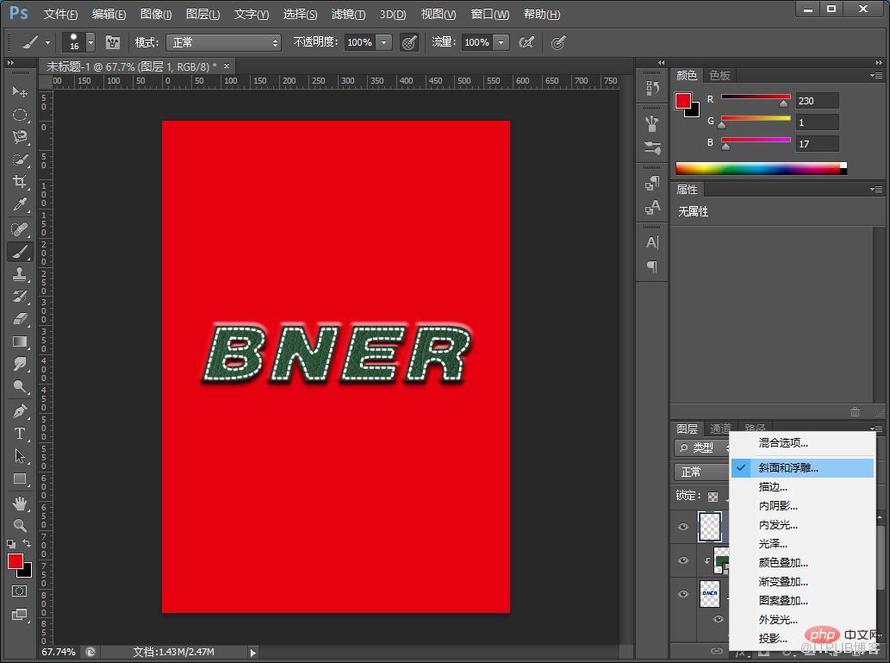Select the Crop tool
Viewport: 890px width, 663px height.
tap(20, 182)
